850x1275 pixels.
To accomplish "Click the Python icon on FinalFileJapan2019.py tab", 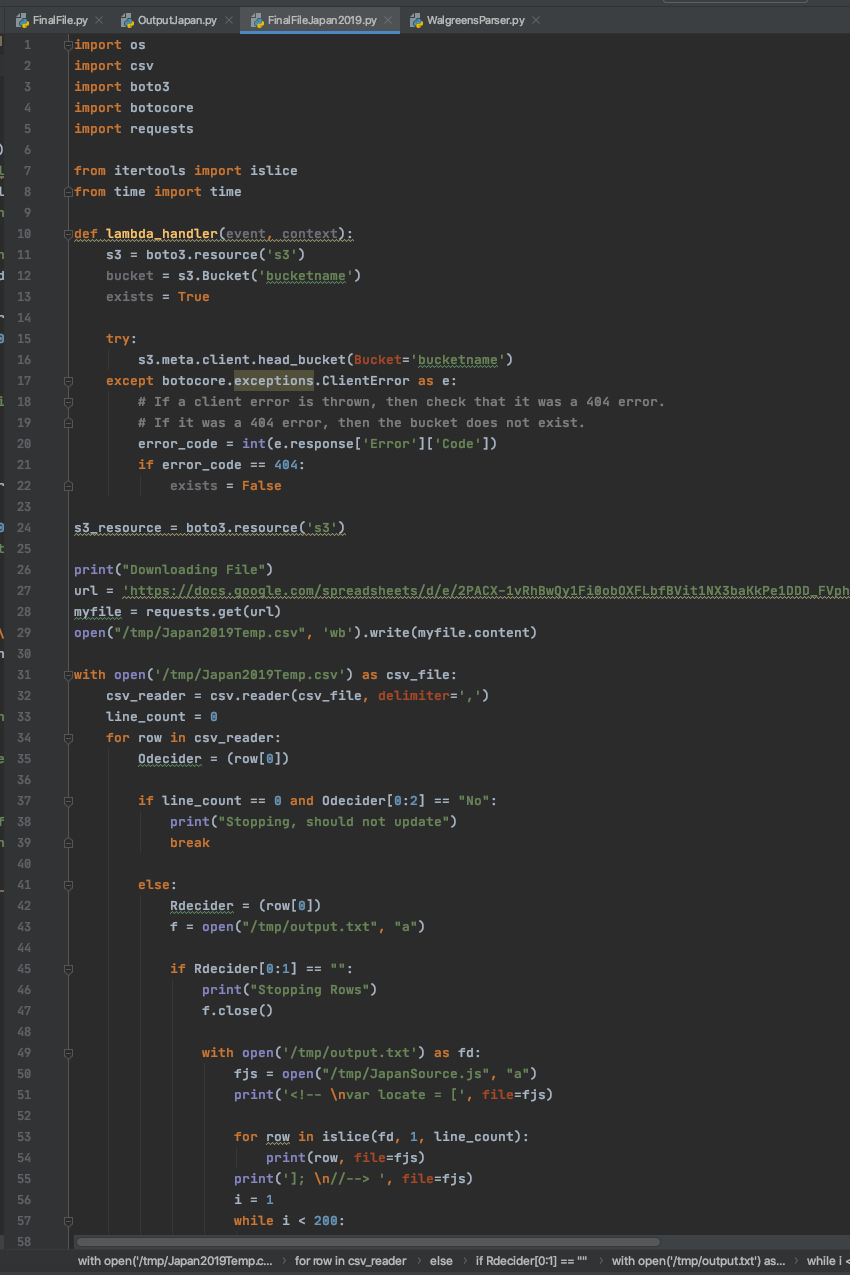I will tap(257, 20).
